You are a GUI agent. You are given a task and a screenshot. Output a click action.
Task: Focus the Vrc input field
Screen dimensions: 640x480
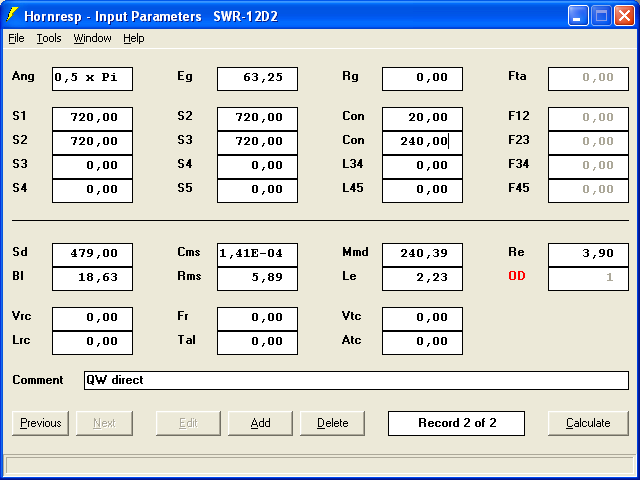pos(92,319)
